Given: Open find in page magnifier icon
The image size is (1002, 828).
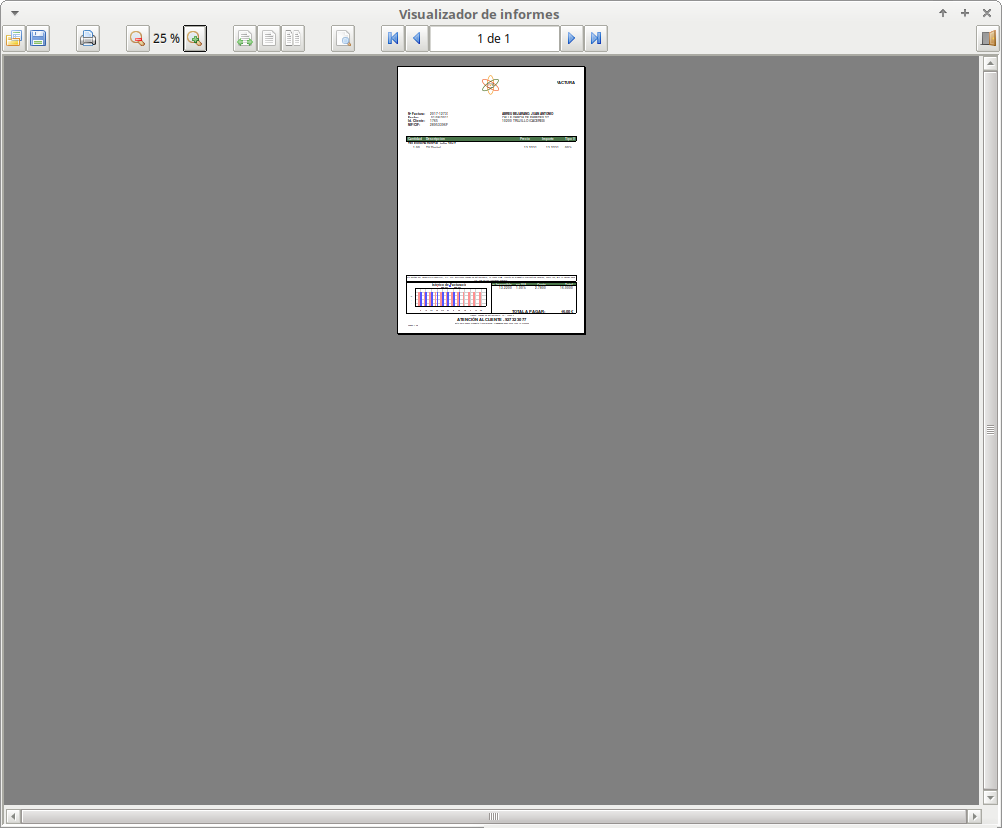Looking at the screenshot, I should (343, 38).
